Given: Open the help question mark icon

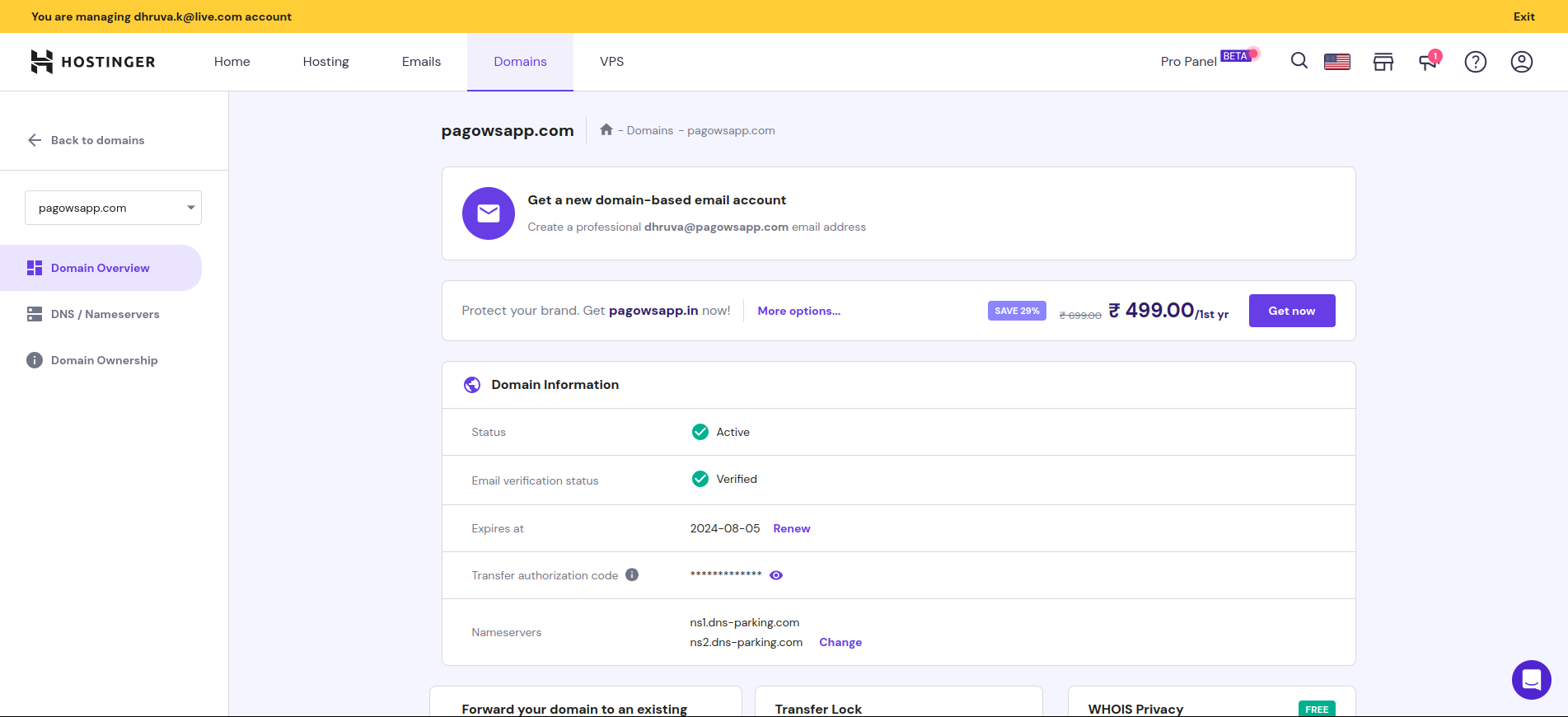Looking at the screenshot, I should click(x=1475, y=62).
